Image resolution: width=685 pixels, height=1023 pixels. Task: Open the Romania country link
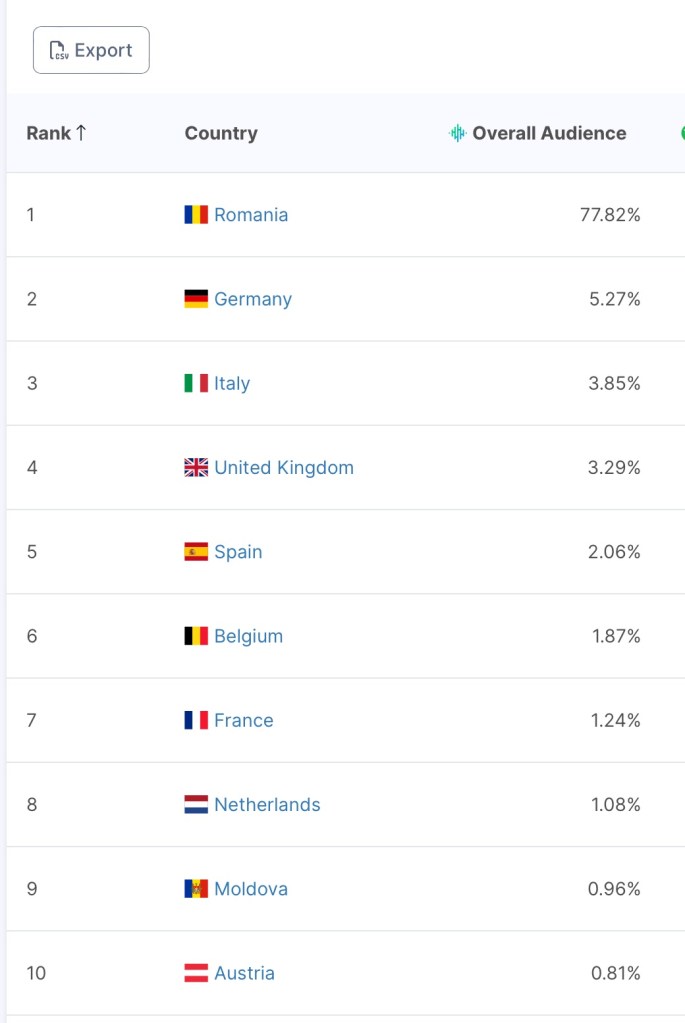(251, 215)
